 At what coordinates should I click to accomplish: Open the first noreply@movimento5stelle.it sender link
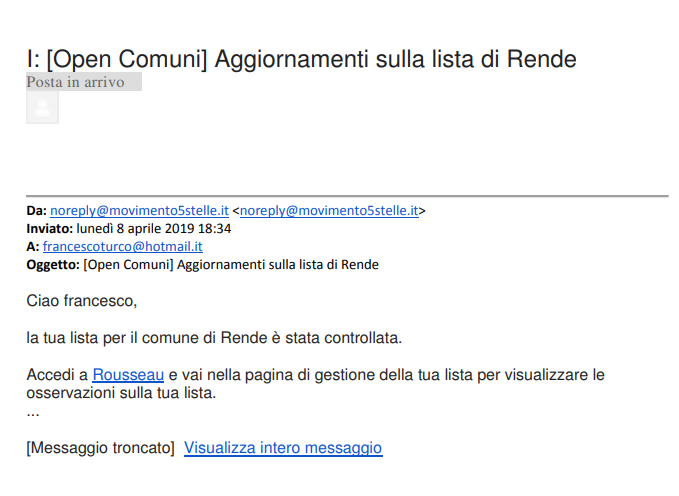tap(139, 211)
